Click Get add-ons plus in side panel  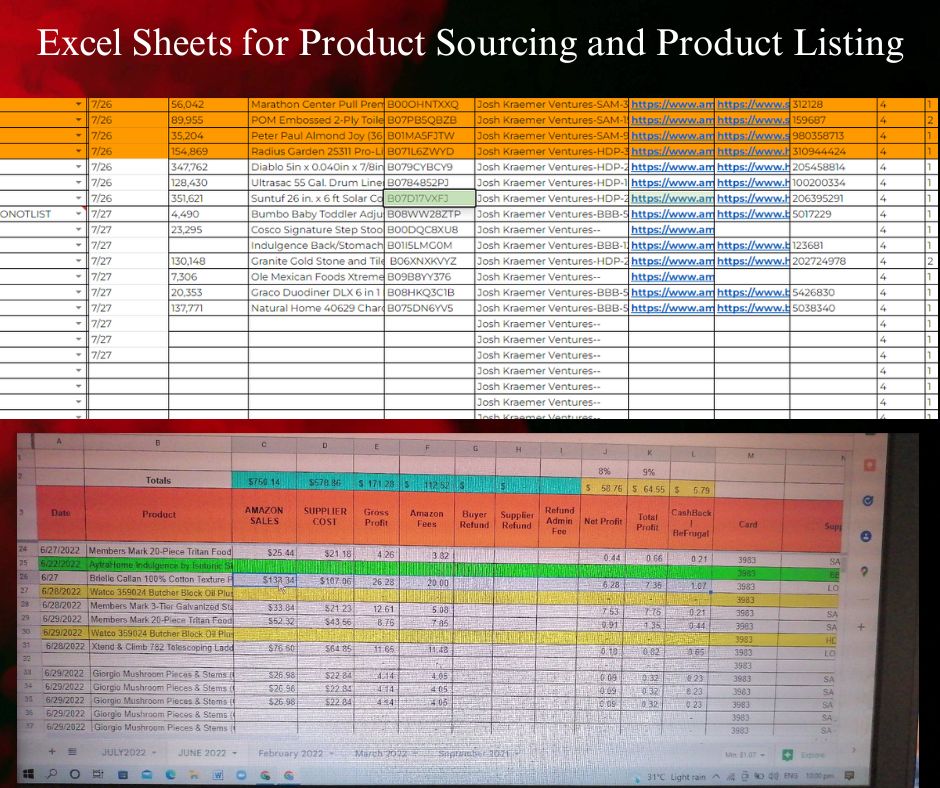coord(861,627)
